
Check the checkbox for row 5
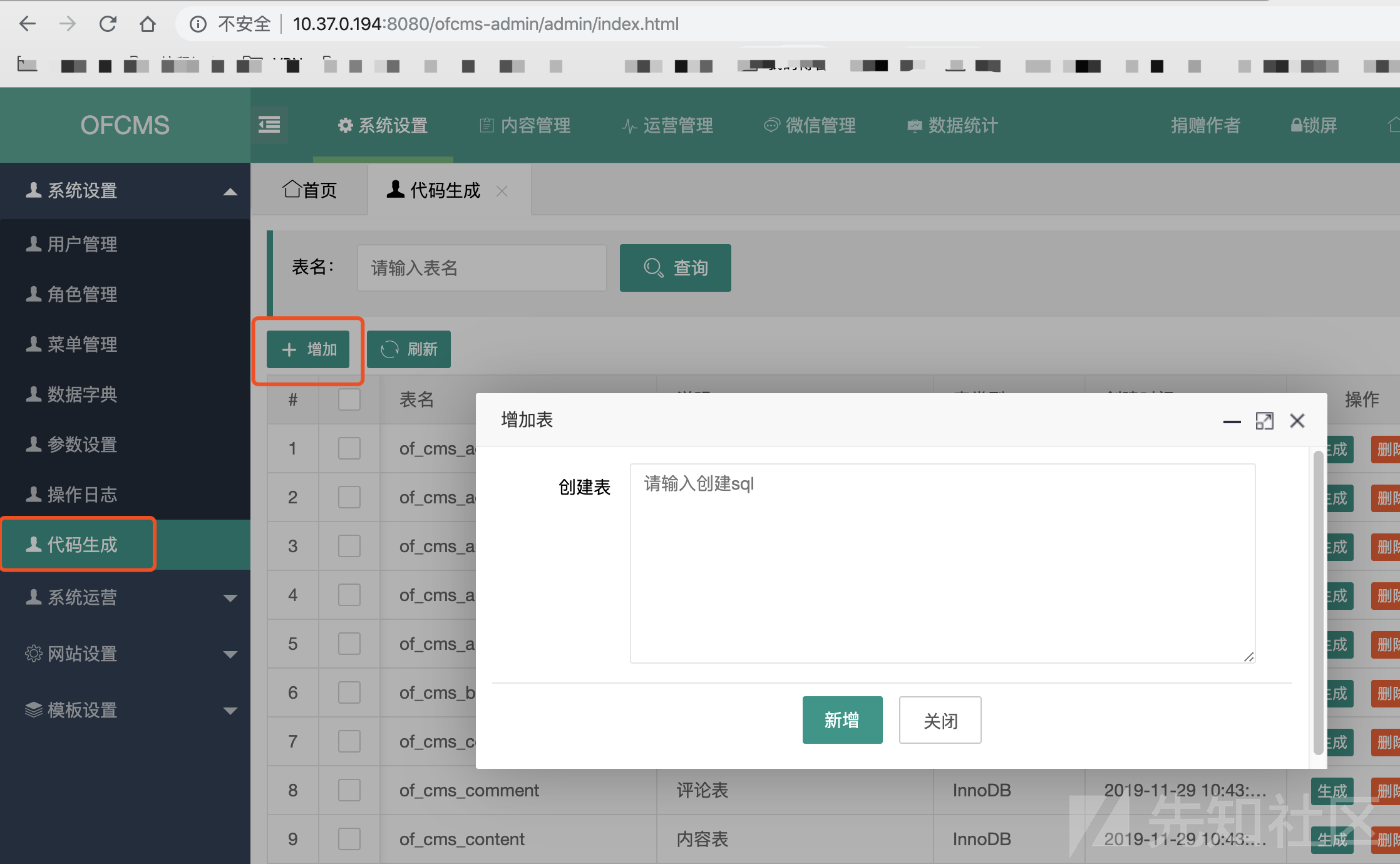[349, 644]
